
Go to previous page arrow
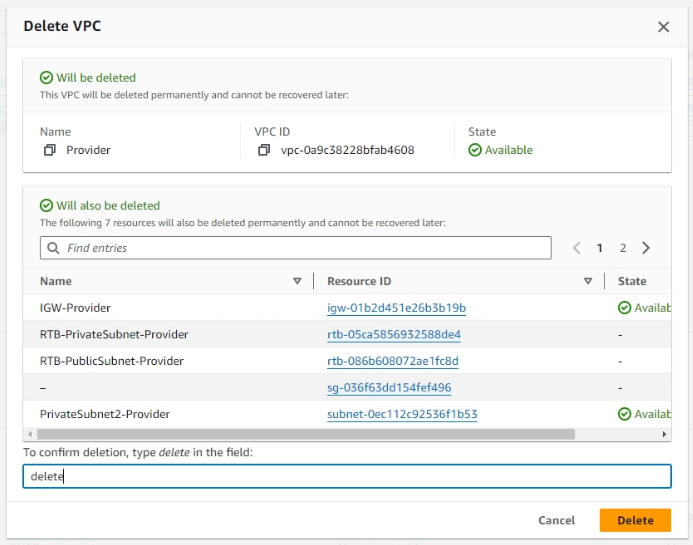pos(576,248)
